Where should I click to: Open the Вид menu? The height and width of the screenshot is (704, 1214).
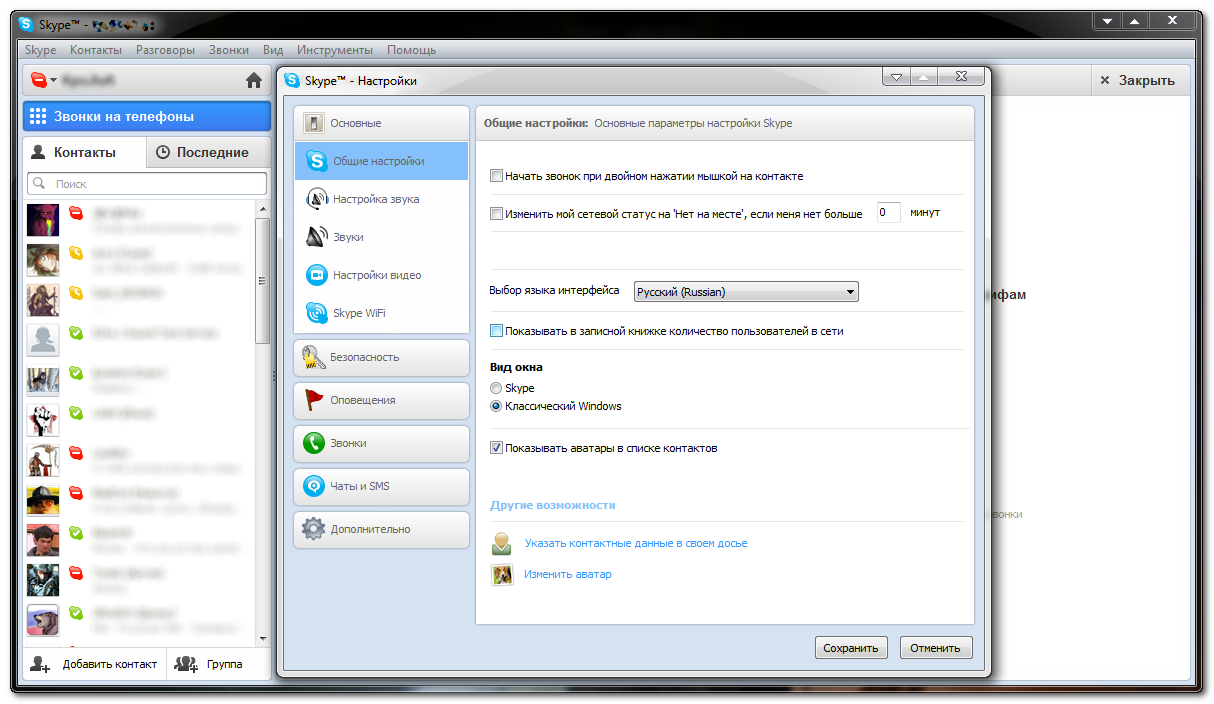pyautogui.click(x=273, y=50)
